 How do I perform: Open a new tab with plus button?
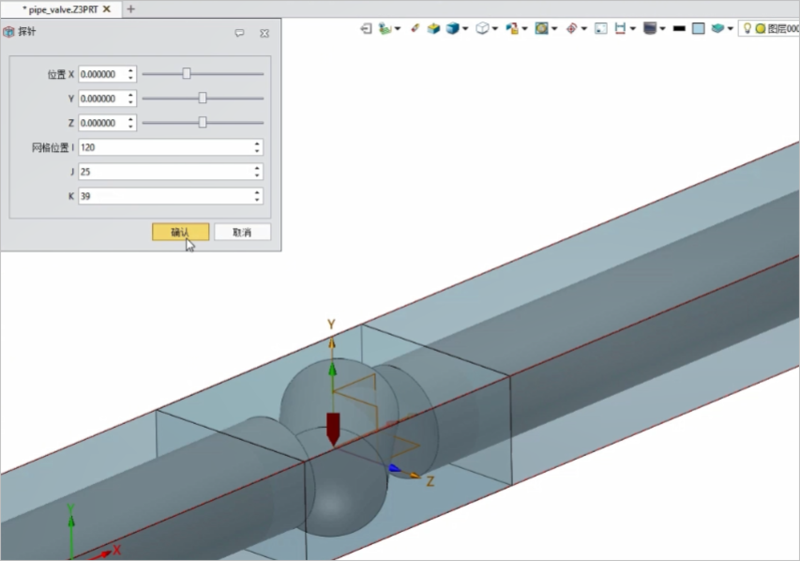point(130,8)
